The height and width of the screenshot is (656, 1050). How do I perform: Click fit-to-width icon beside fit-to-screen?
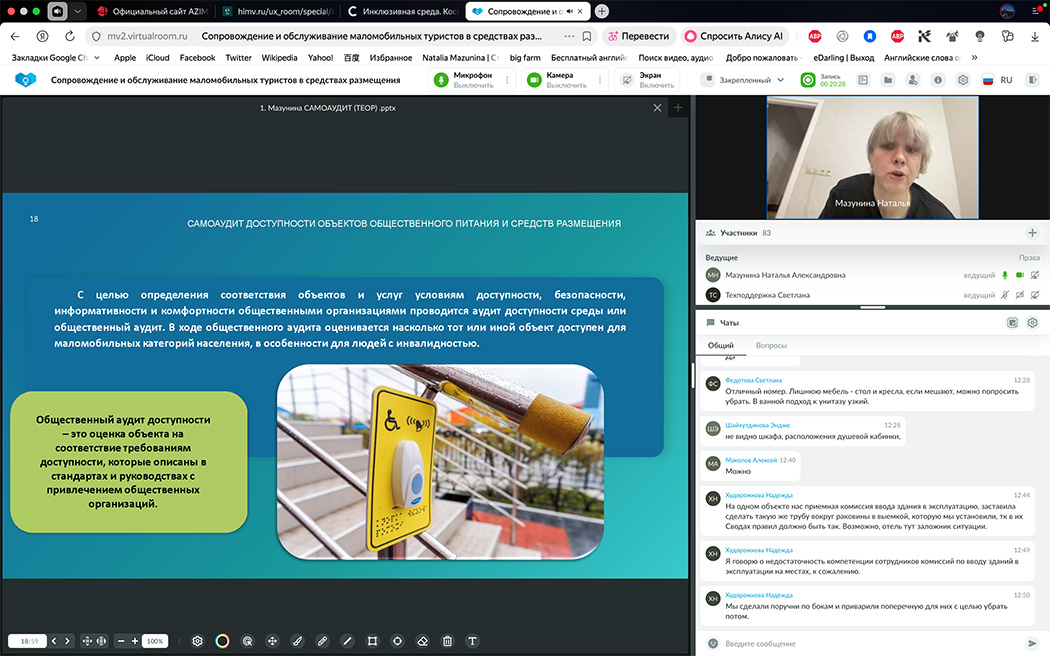[x=101, y=641]
